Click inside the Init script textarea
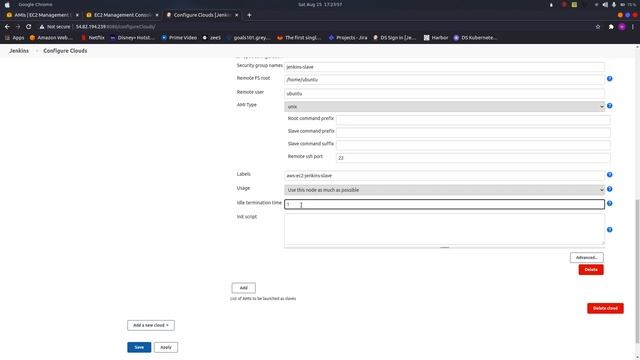 (444, 229)
